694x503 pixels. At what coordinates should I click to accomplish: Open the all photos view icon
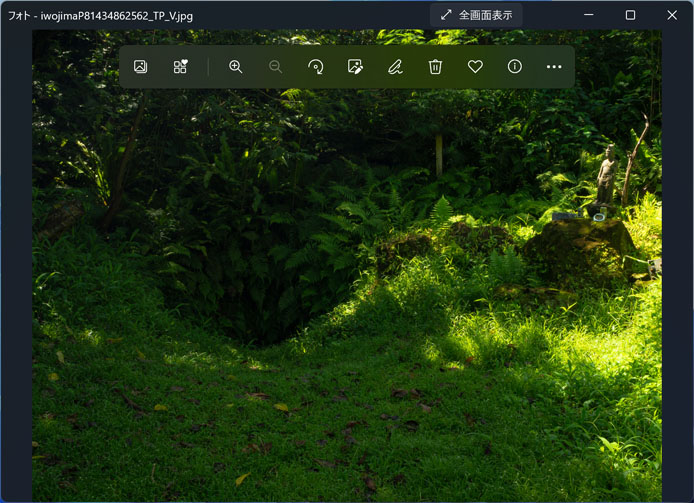point(140,66)
